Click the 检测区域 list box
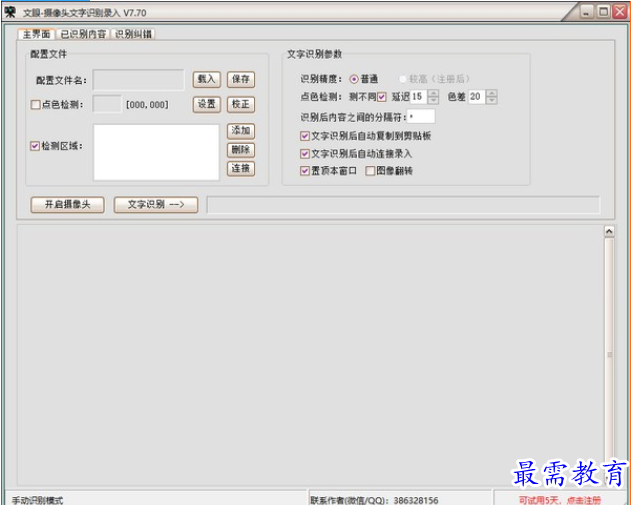Screen dimensions: 635x505 coord(156,152)
